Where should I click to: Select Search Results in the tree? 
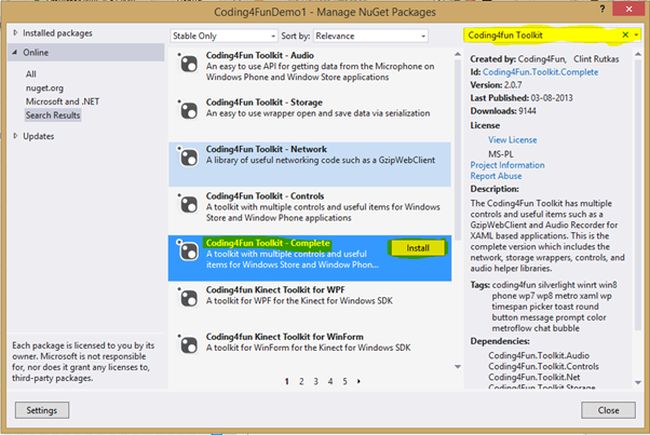tap(53, 115)
